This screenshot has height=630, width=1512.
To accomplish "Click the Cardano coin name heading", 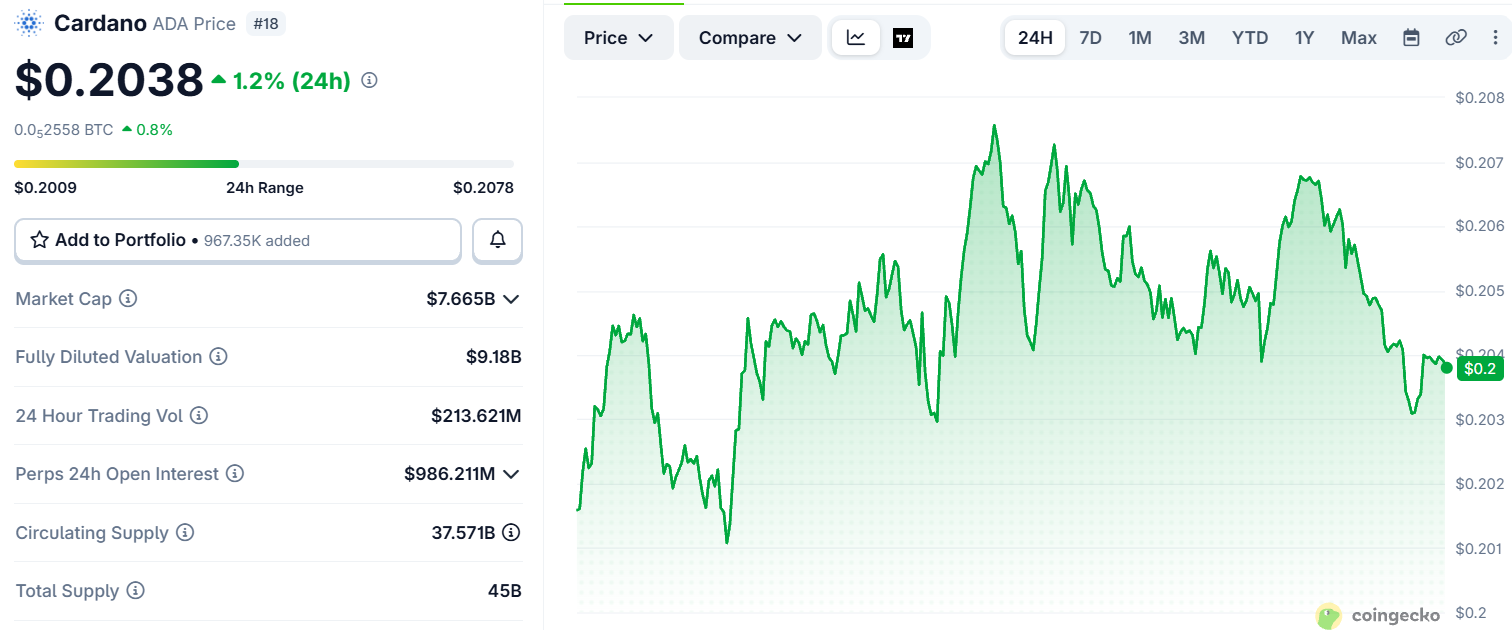I will [x=100, y=23].
